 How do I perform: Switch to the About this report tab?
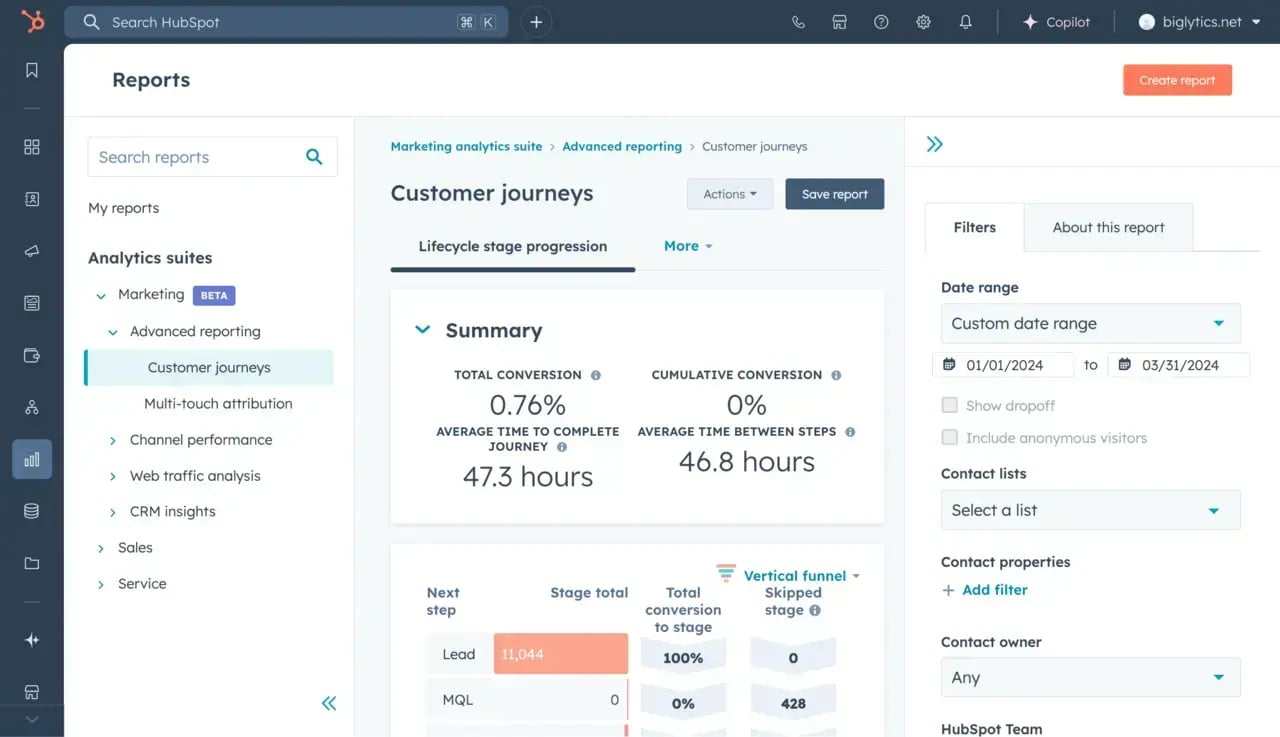coord(1108,227)
